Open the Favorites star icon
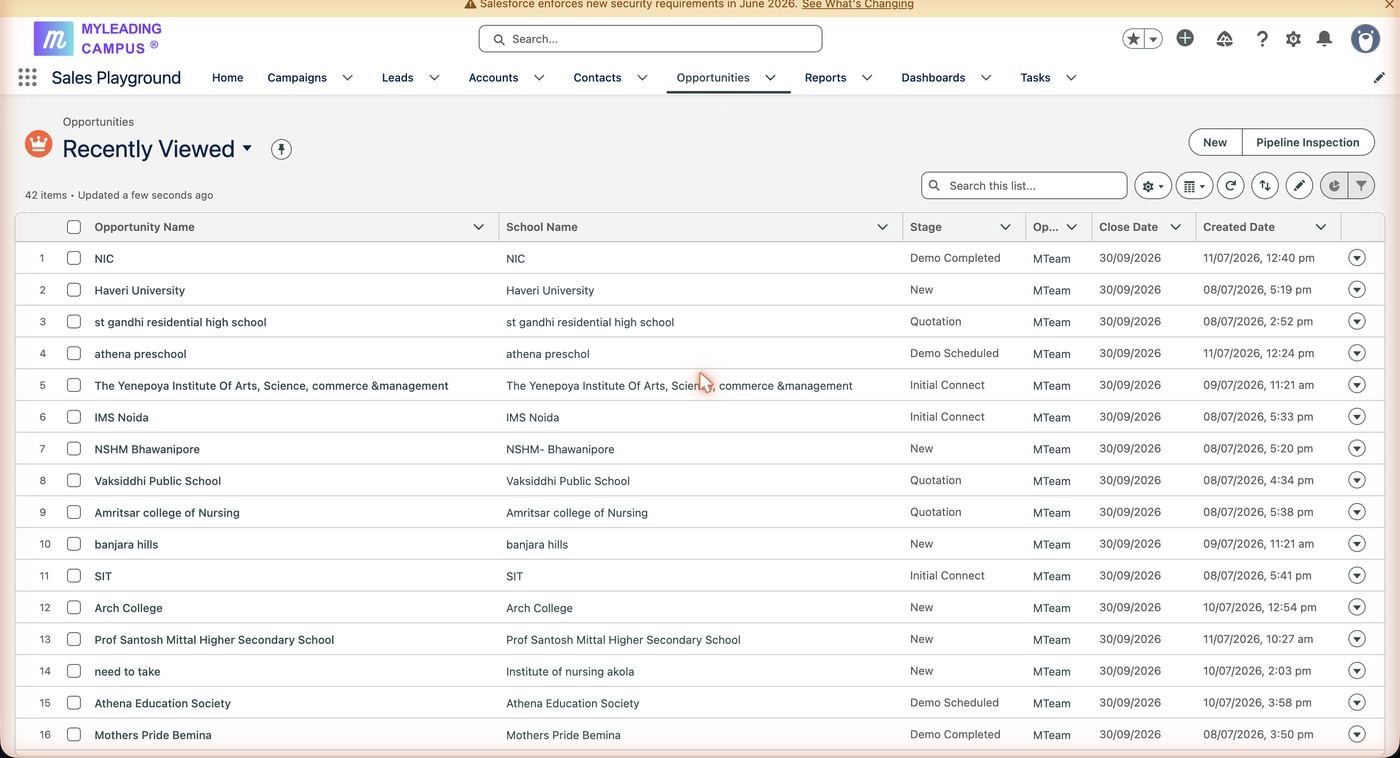 coord(1133,39)
